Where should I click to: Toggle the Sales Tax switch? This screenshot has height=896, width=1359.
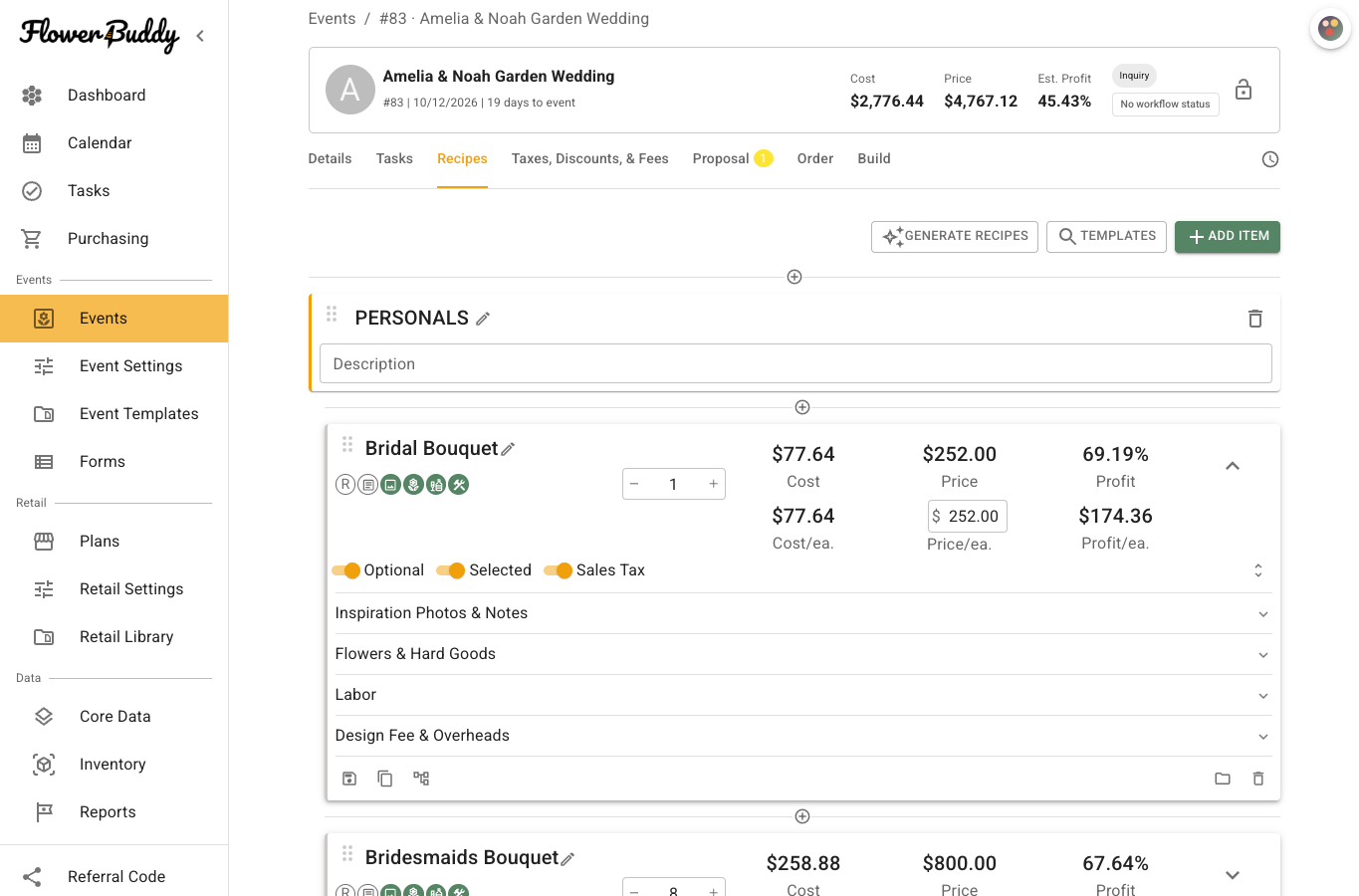[559, 570]
